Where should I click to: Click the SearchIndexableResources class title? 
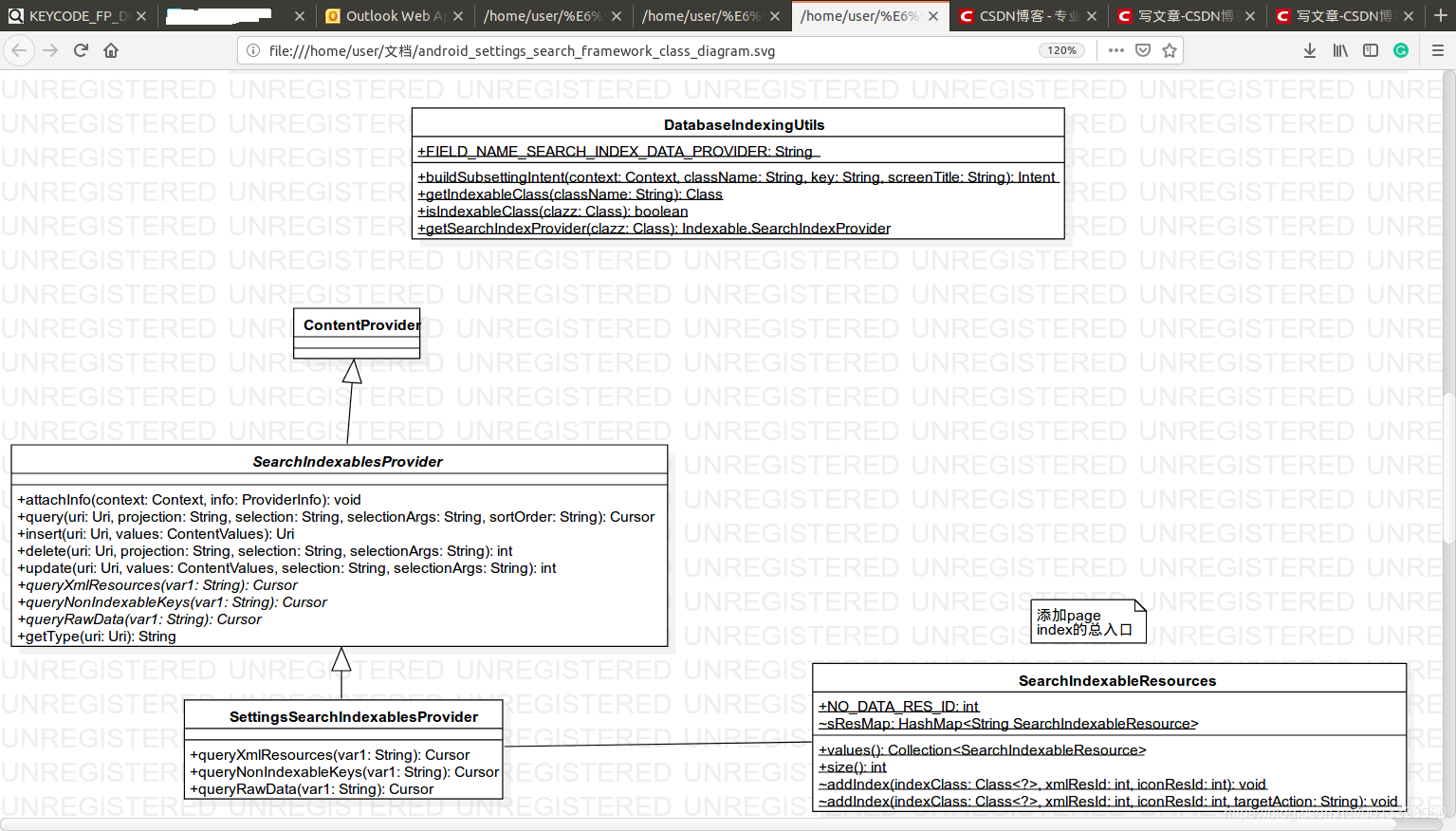coord(1117,681)
